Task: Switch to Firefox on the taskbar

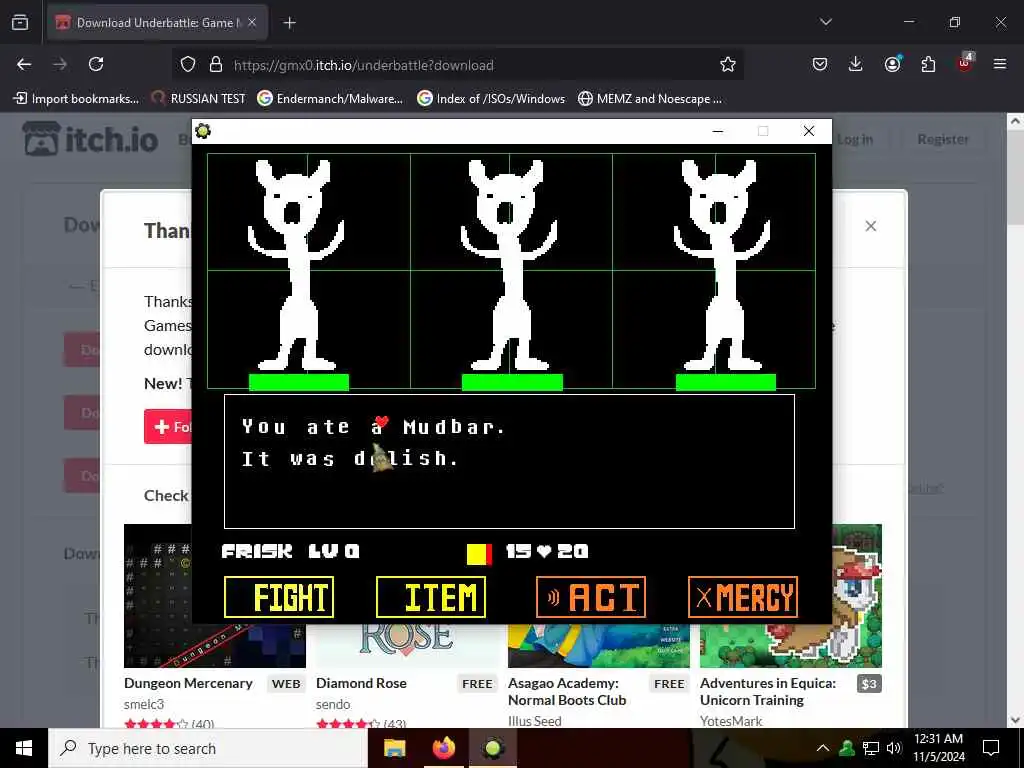Action: pos(444,748)
